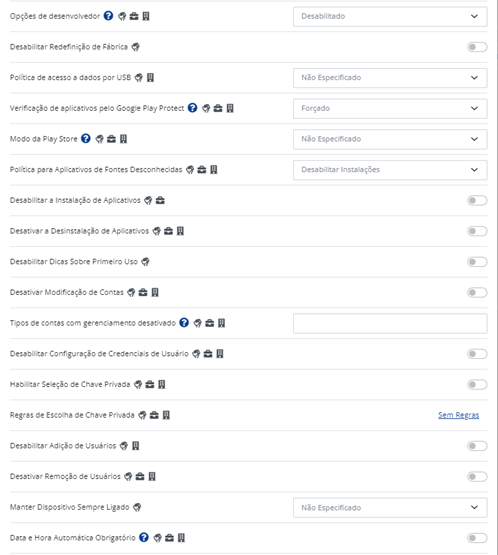
Task: Open Opções de desenvolvedor dropdown
Action: point(390,16)
